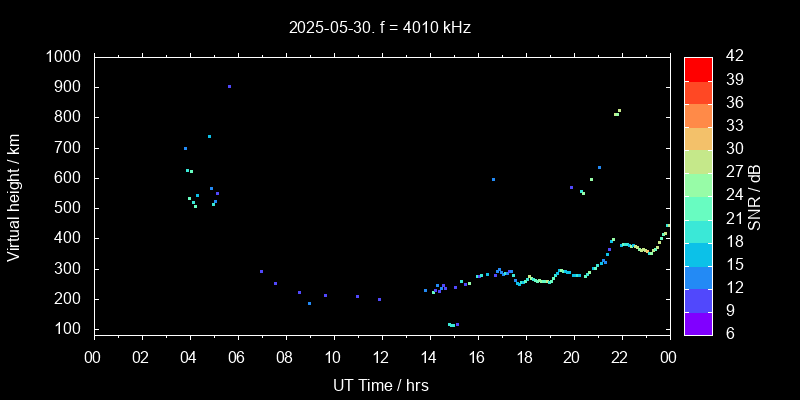Image resolution: width=800 pixels, height=400 pixels.
Task: Click the 'SNR / dB' colorbar label
Action: tap(755, 195)
